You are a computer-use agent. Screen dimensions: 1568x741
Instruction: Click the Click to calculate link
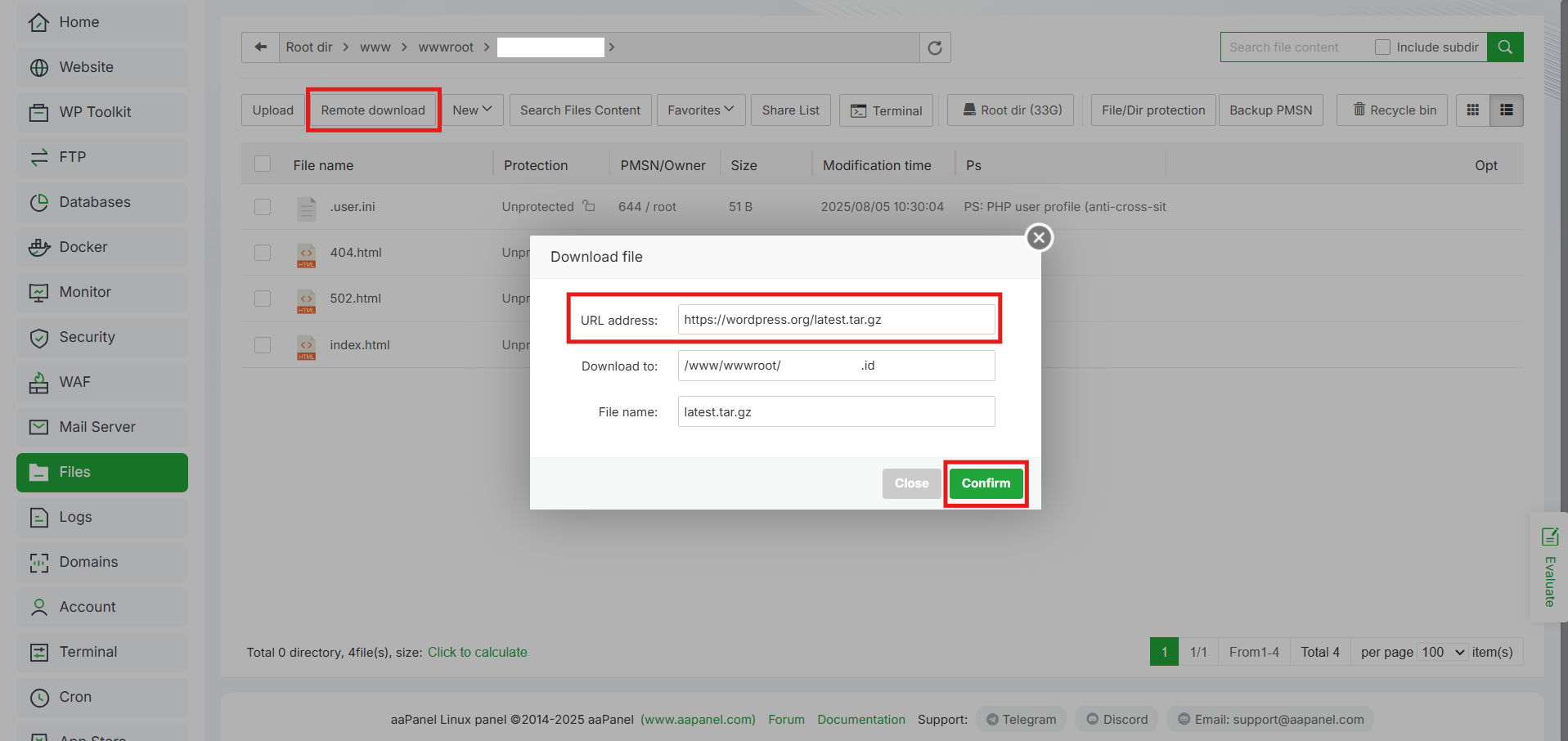[477, 652]
